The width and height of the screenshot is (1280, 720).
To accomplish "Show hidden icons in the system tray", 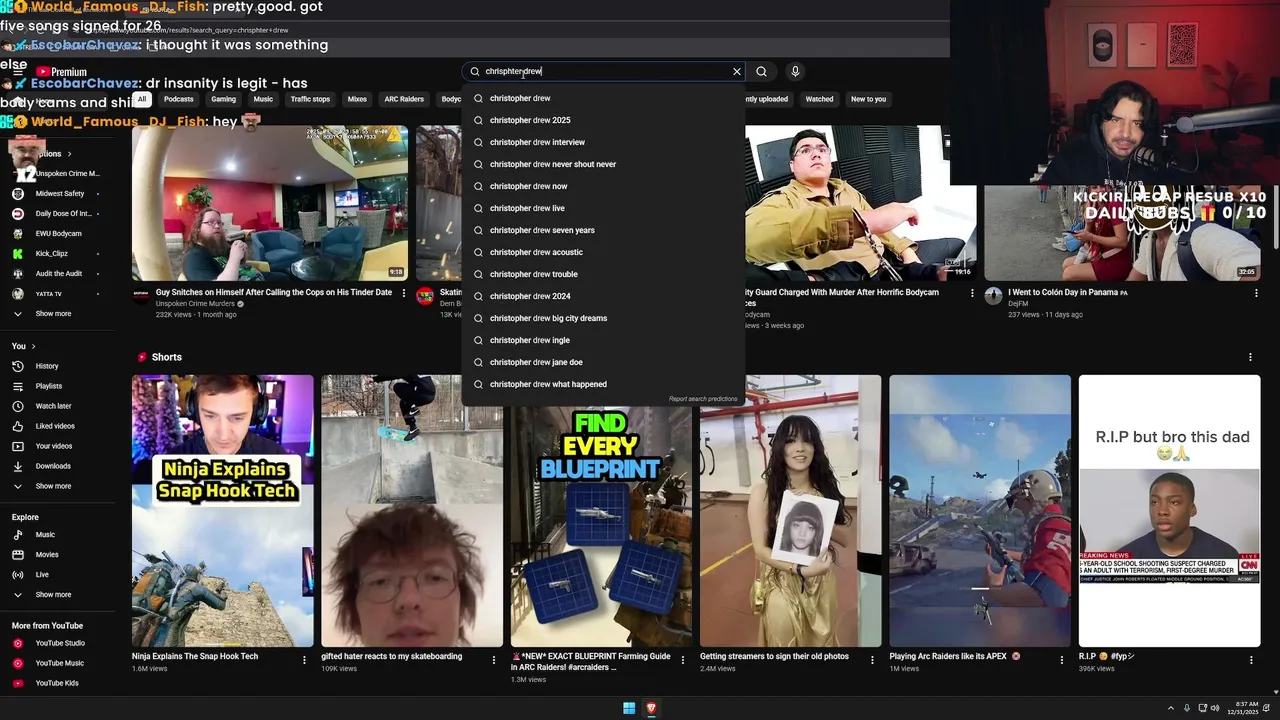I will [1171, 708].
